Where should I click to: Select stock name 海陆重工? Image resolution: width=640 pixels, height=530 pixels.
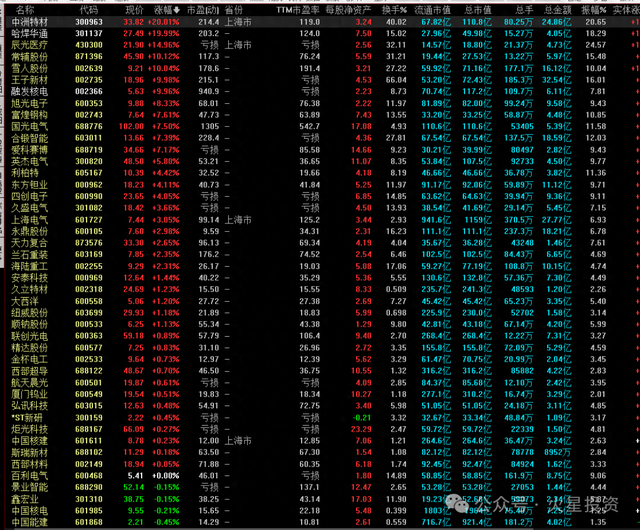click(29, 266)
